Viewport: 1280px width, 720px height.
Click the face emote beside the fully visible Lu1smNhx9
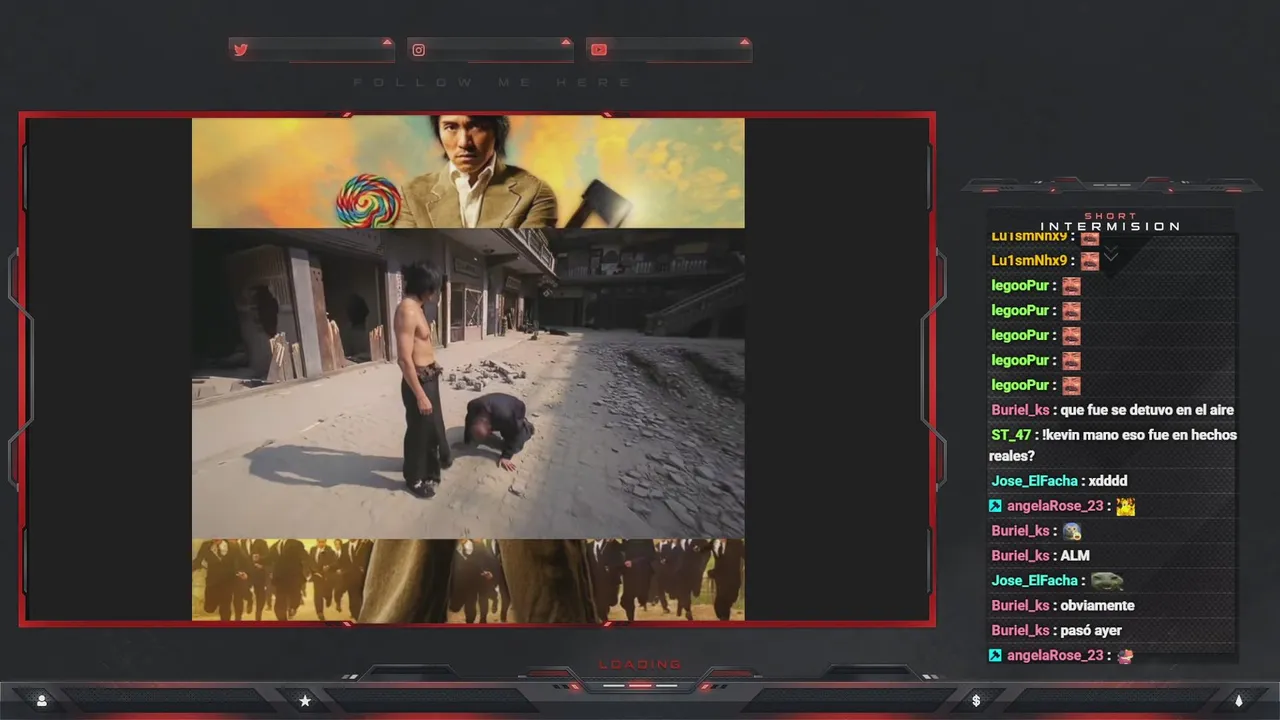(x=1090, y=261)
